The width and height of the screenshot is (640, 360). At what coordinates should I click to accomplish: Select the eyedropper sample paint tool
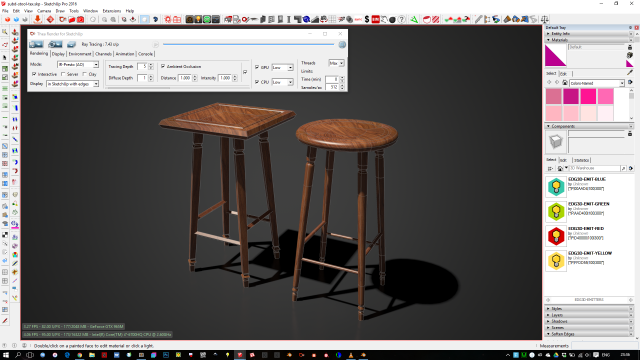click(629, 73)
